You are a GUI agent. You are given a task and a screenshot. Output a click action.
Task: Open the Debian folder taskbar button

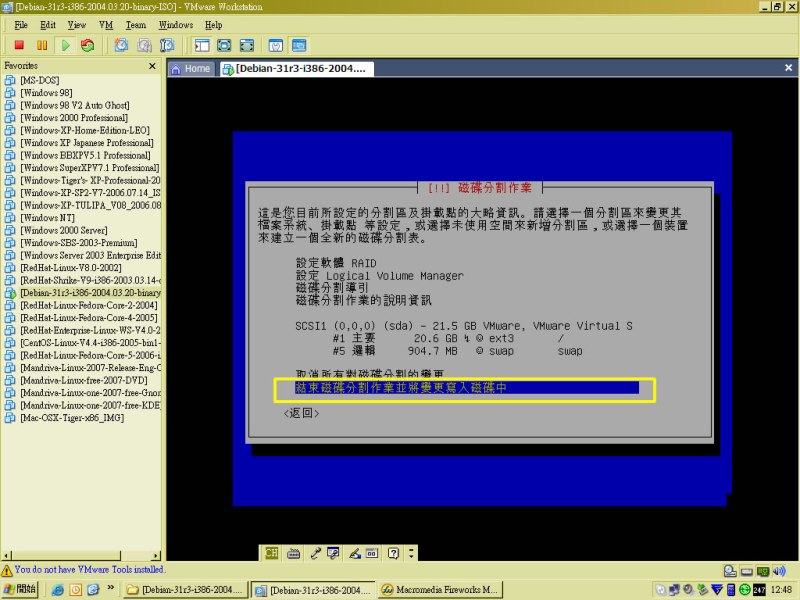186,590
